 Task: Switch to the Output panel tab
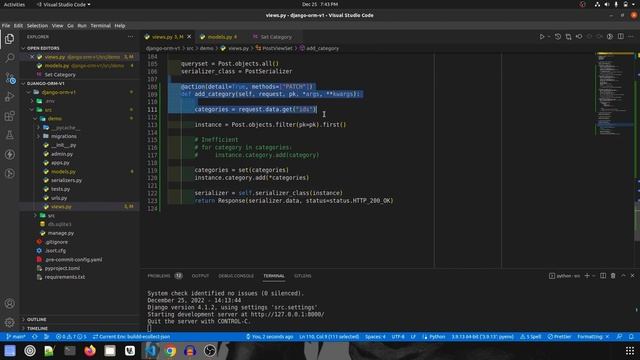(x=200, y=276)
